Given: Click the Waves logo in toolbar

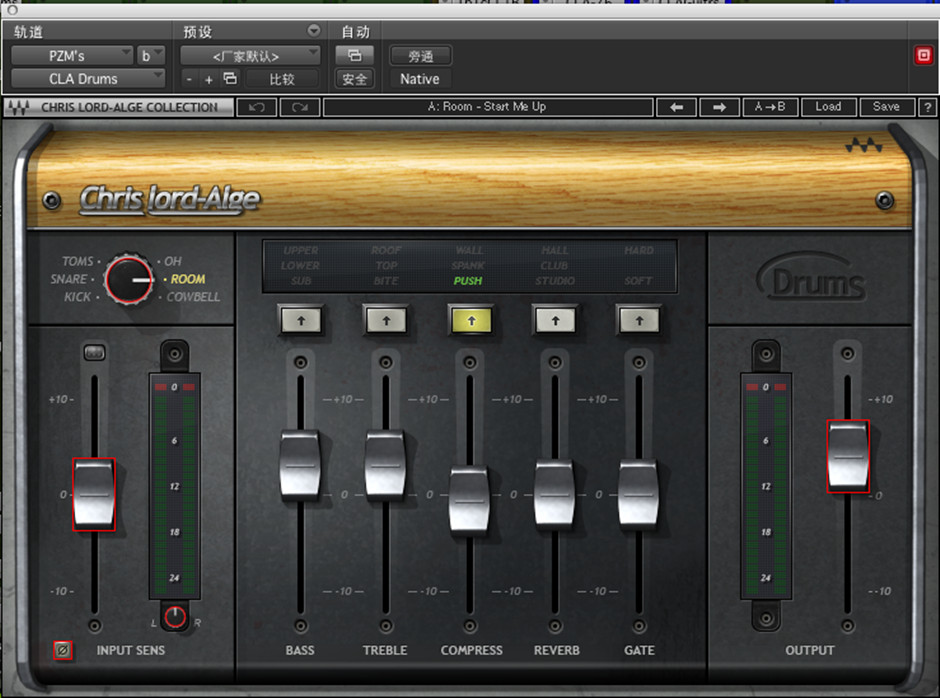Looking at the screenshot, I should [x=19, y=108].
